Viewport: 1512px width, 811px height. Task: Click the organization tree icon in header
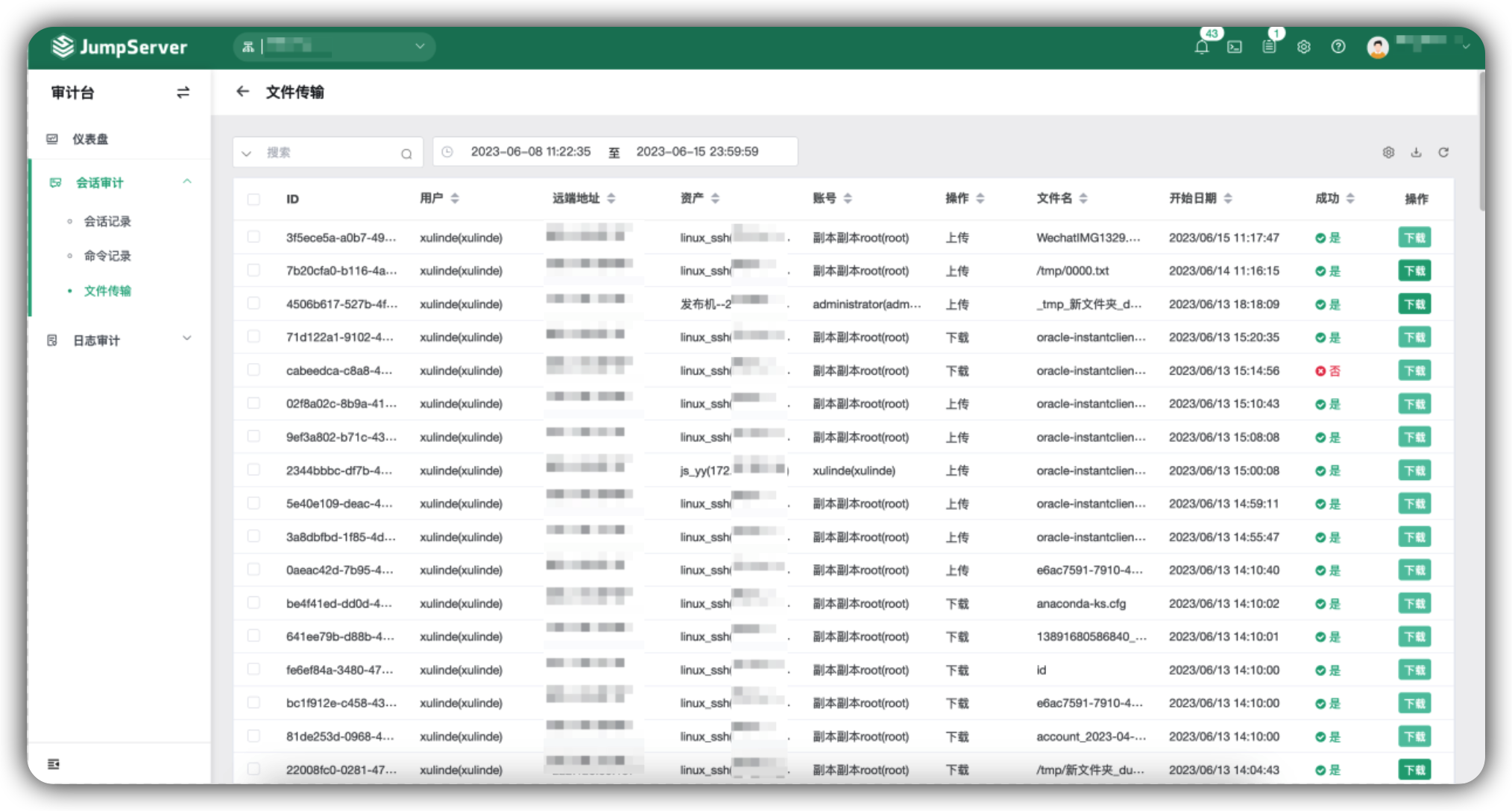248,47
